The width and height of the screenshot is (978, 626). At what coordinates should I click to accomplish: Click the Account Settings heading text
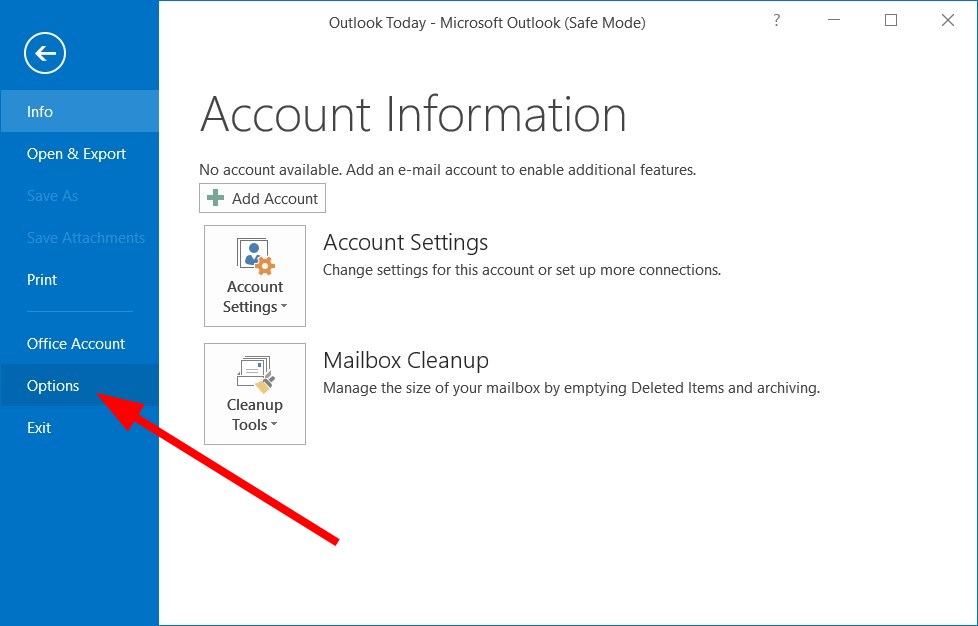tap(405, 242)
